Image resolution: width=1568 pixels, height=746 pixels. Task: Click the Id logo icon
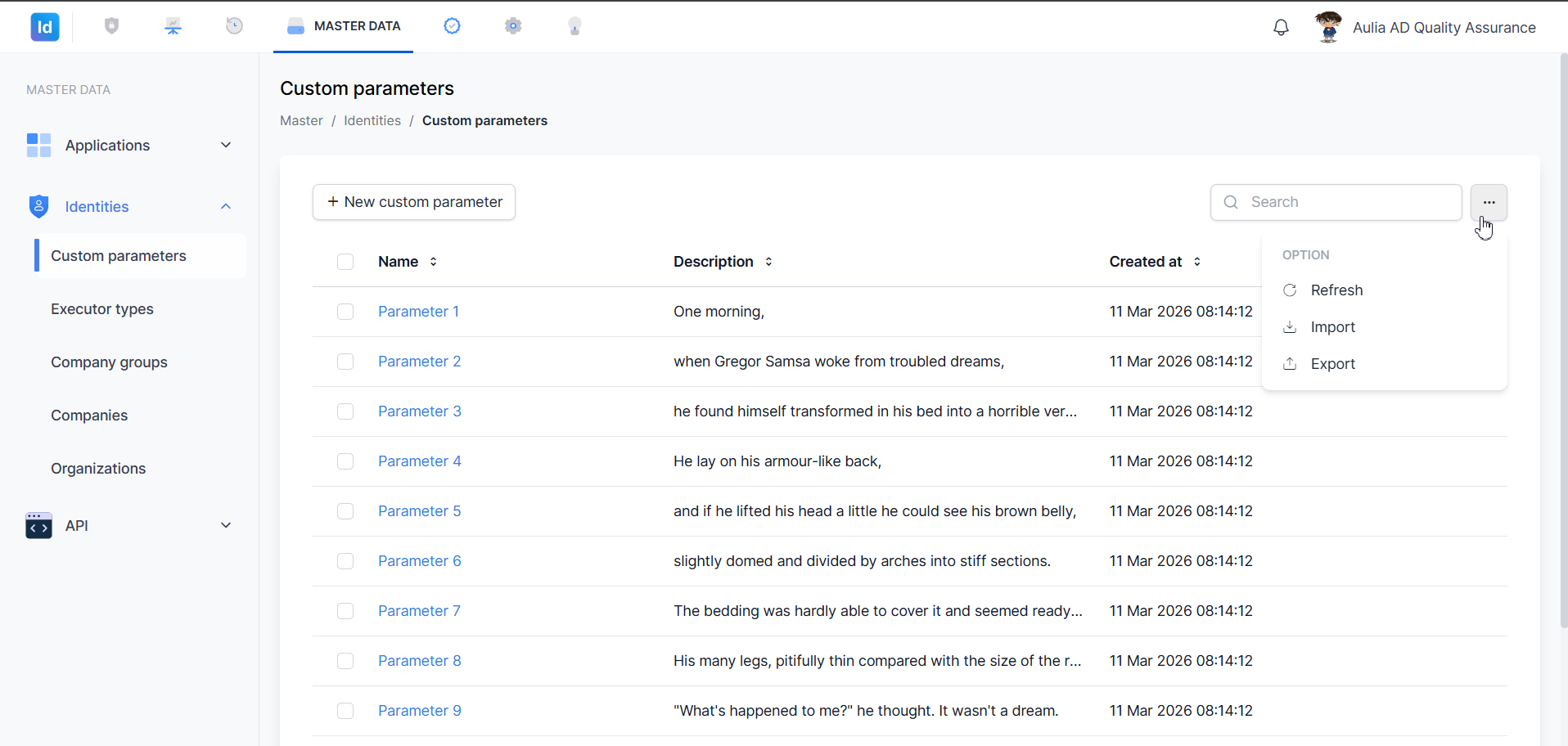pyautogui.click(x=45, y=27)
